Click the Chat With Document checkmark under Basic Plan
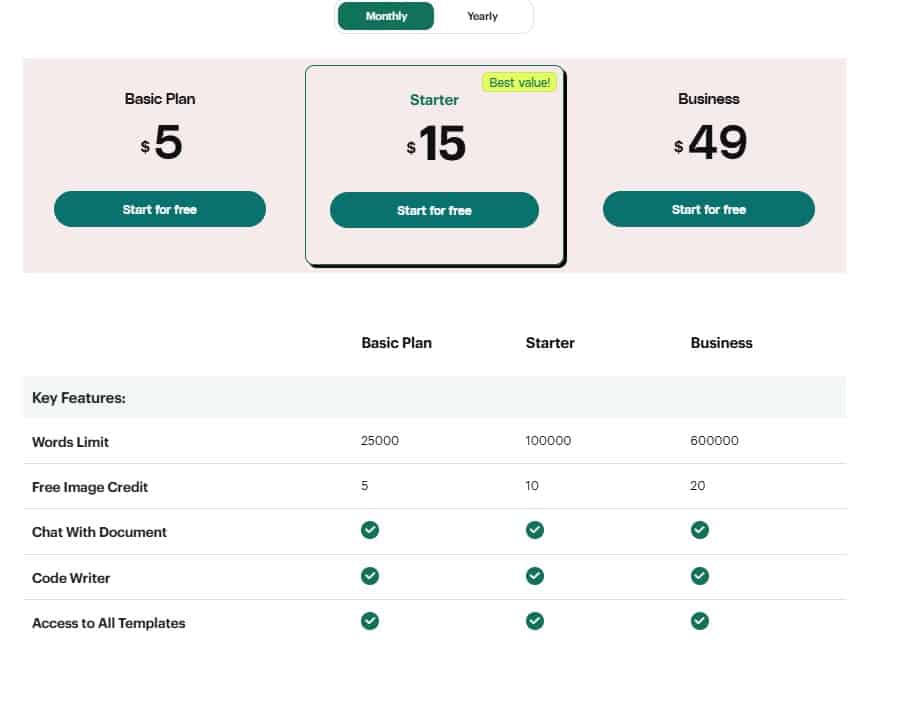 point(369,530)
